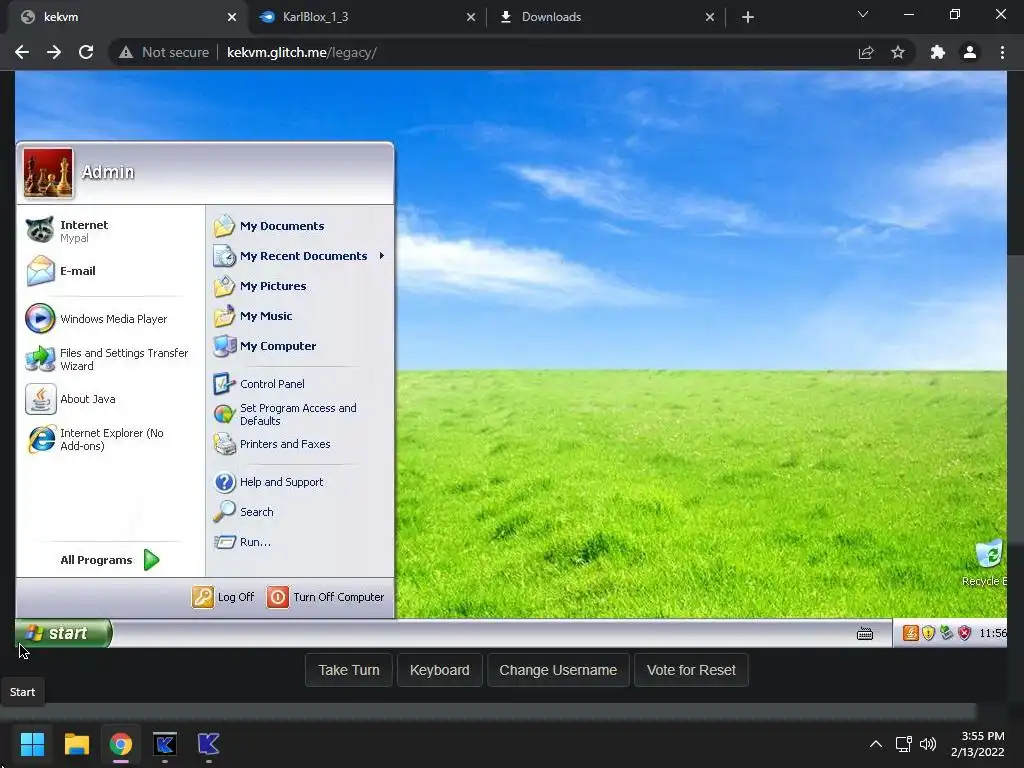Click the on-screen keyboard tray icon
Image resolution: width=1024 pixels, height=768 pixels.
(865, 633)
